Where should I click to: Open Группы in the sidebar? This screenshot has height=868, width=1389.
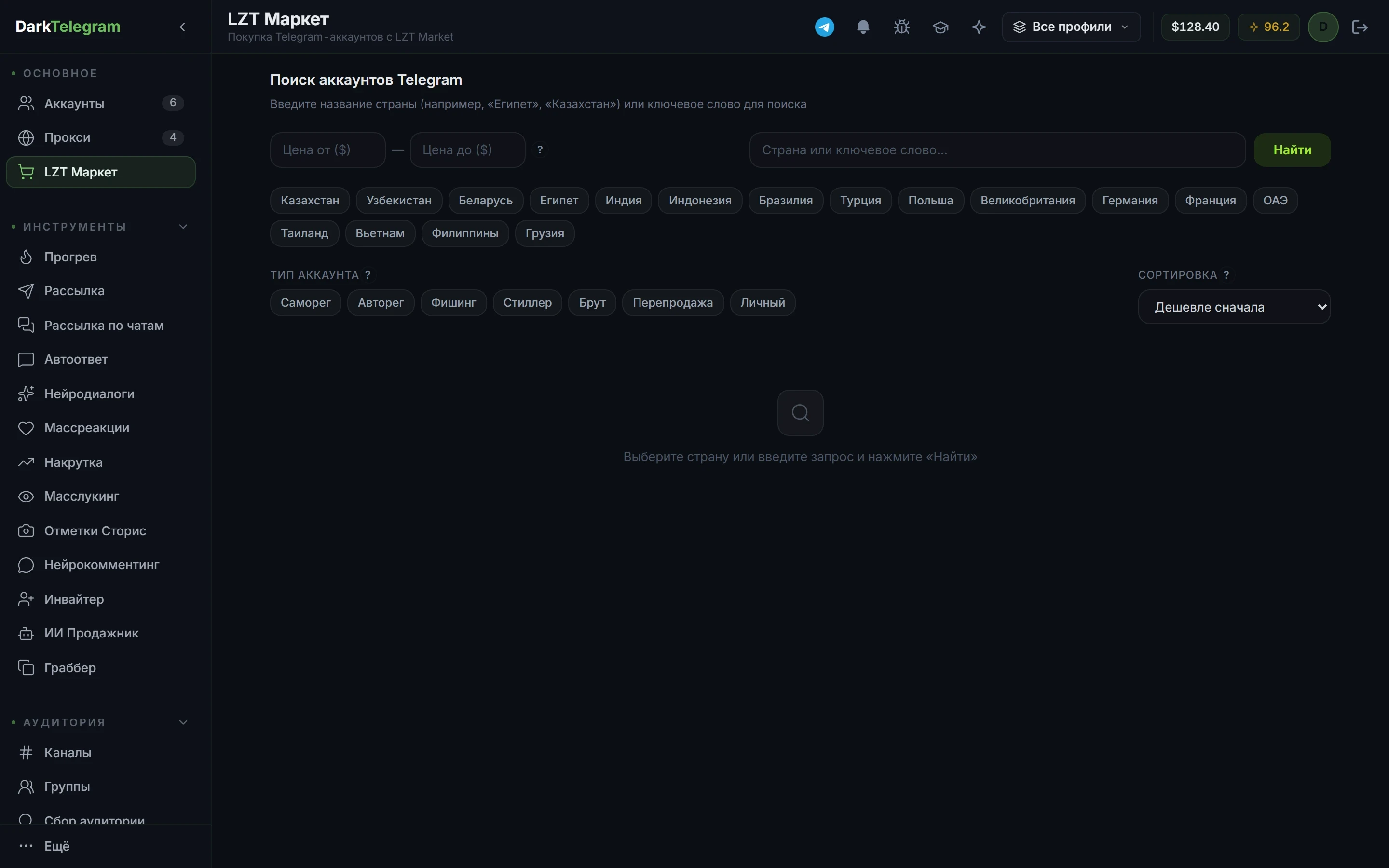point(100,787)
